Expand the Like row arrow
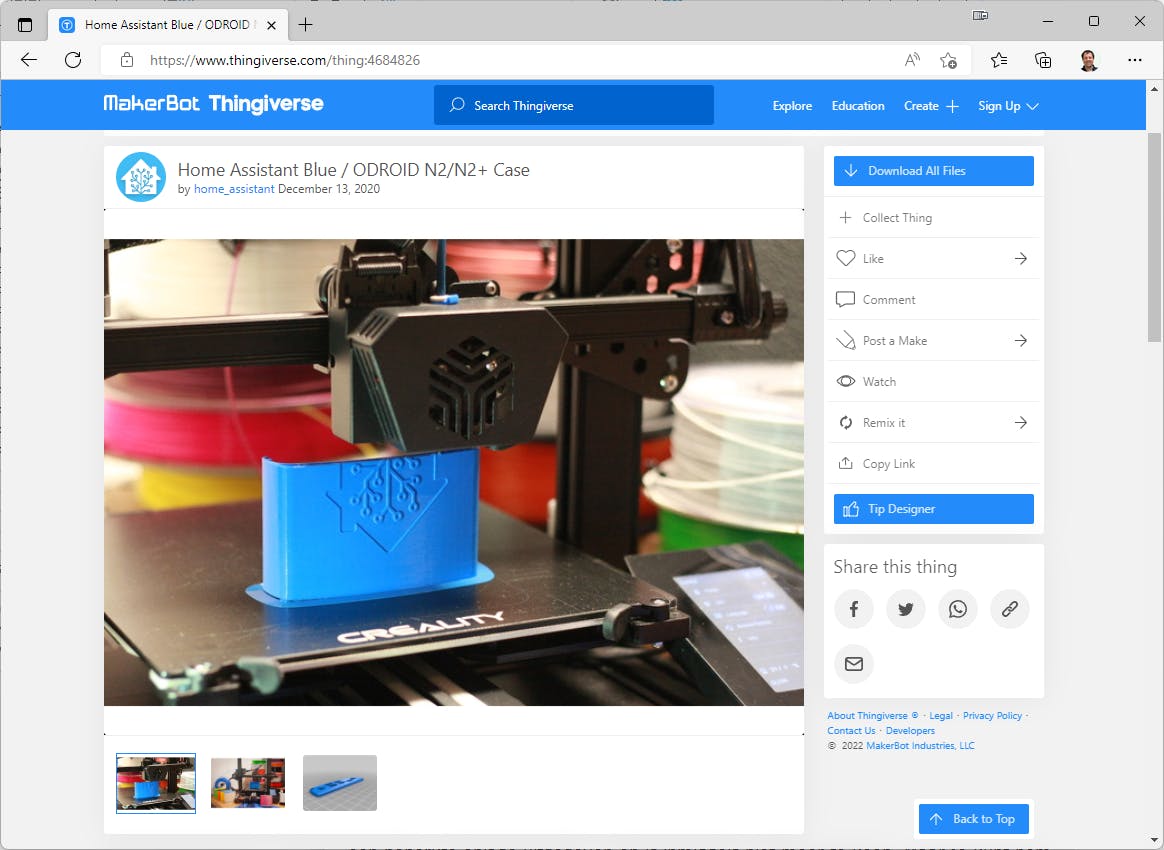Viewport: 1164px width, 850px height. click(x=1021, y=258)
